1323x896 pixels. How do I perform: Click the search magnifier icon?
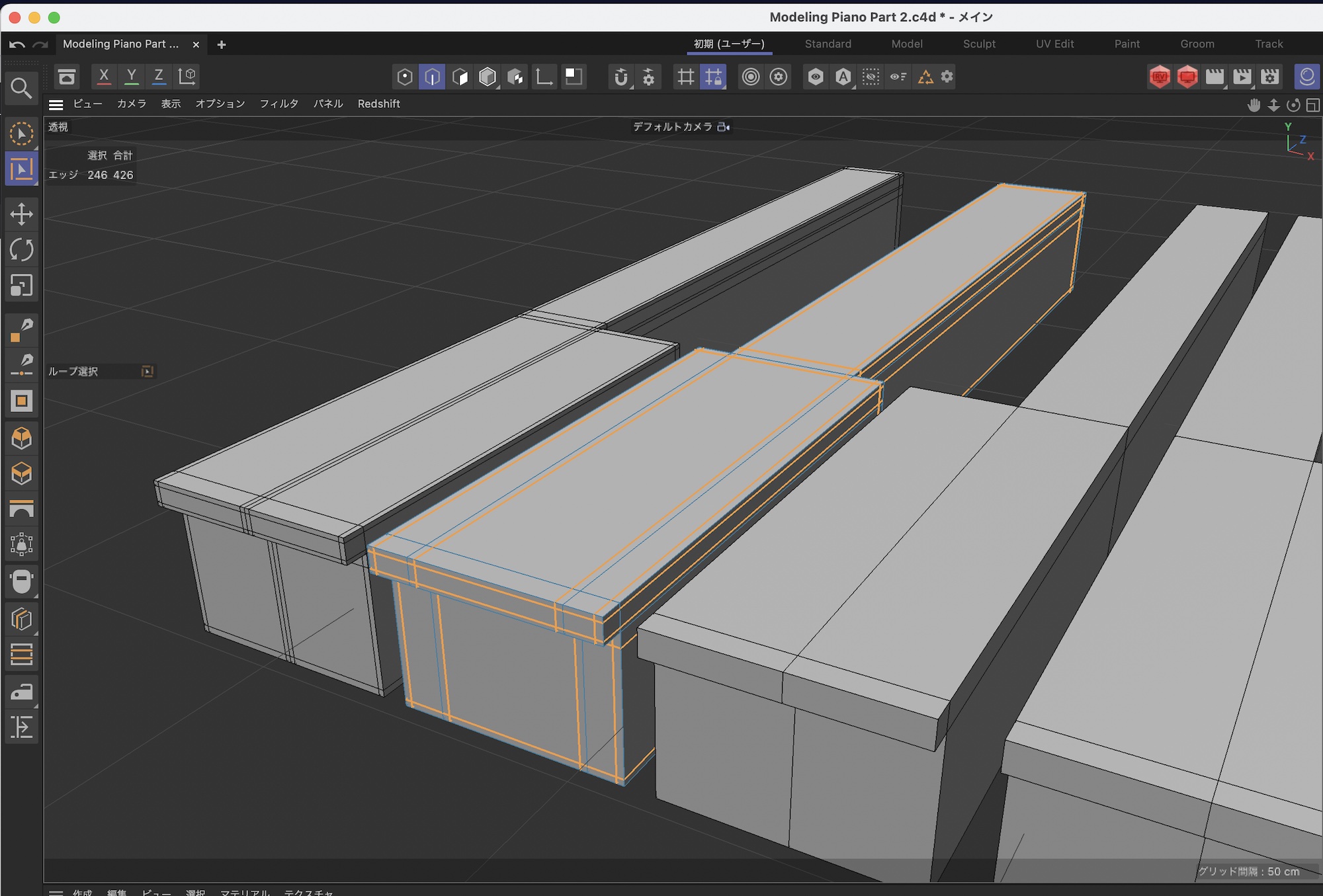[x=21, y=88]
